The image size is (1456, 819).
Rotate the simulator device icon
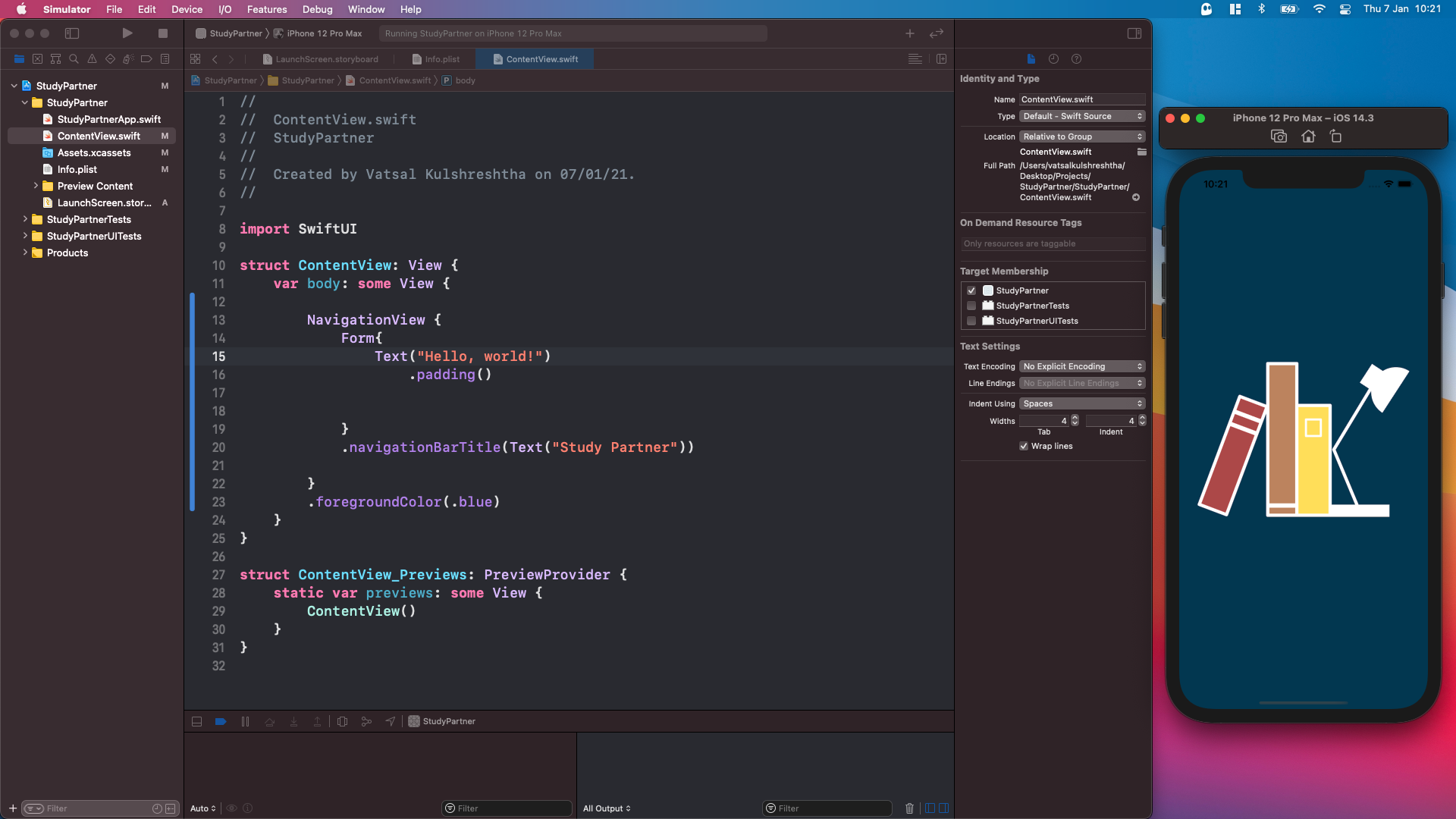point(1336,136)
